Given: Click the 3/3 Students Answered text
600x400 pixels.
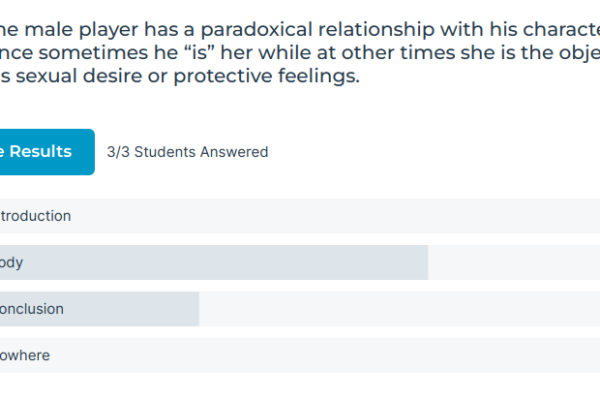Looking at the screenshot, I should [x=188, y=152].
